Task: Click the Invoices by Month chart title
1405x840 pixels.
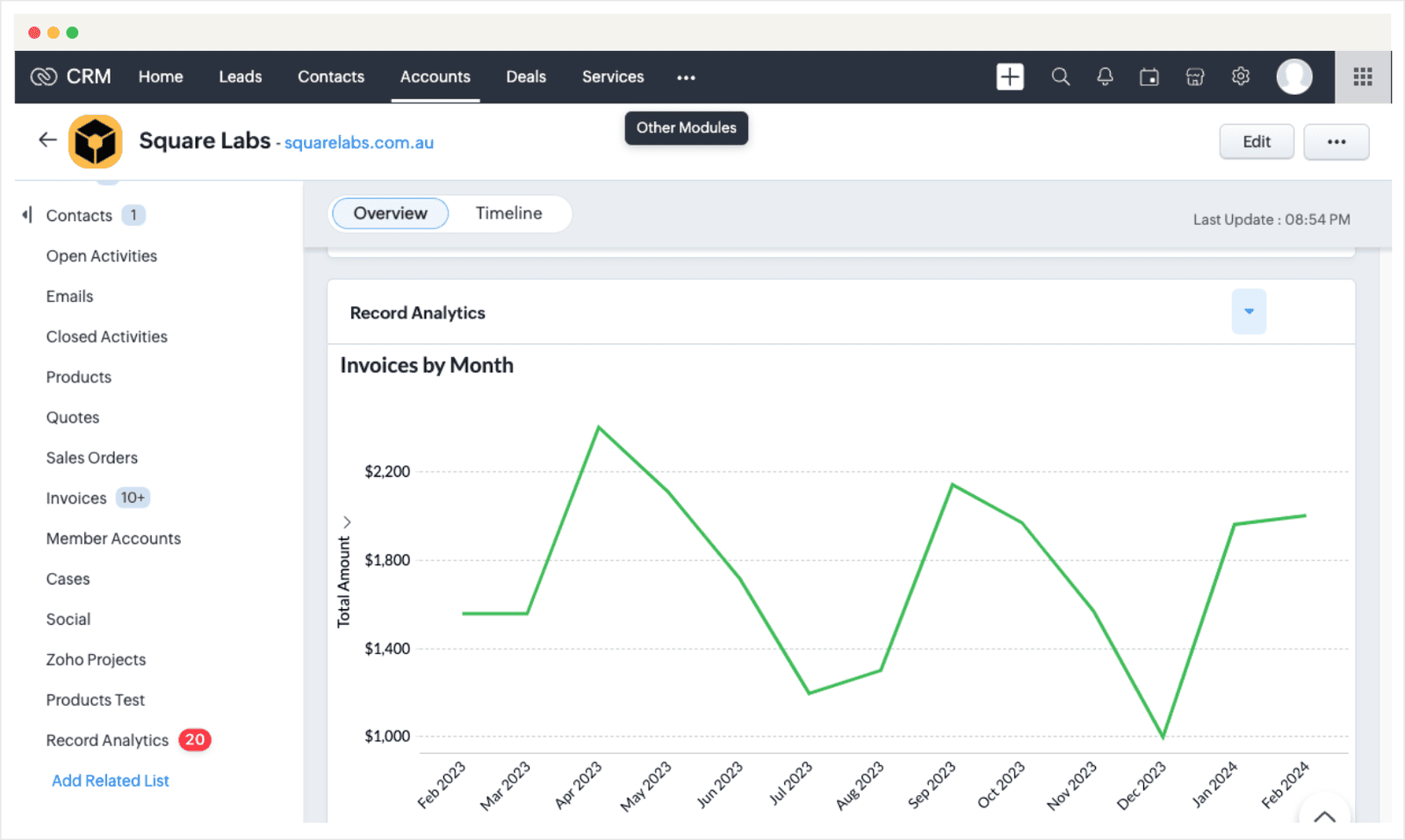Action: click(427, 365)
